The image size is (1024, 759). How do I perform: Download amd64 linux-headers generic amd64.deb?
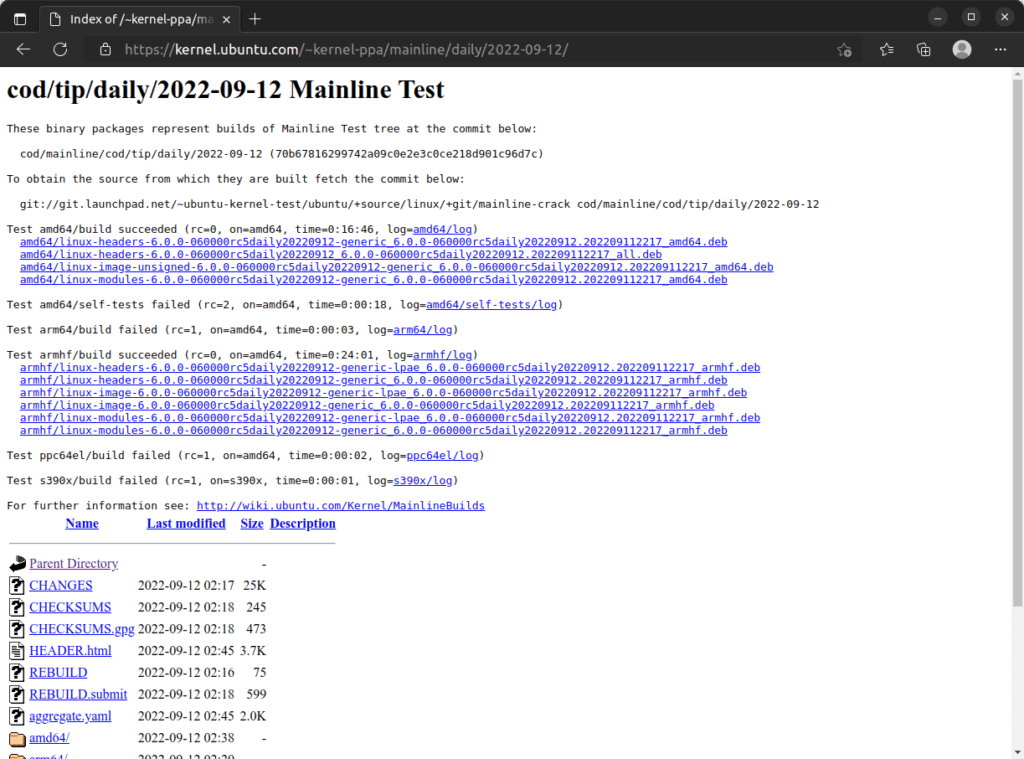tap(374, 242)
